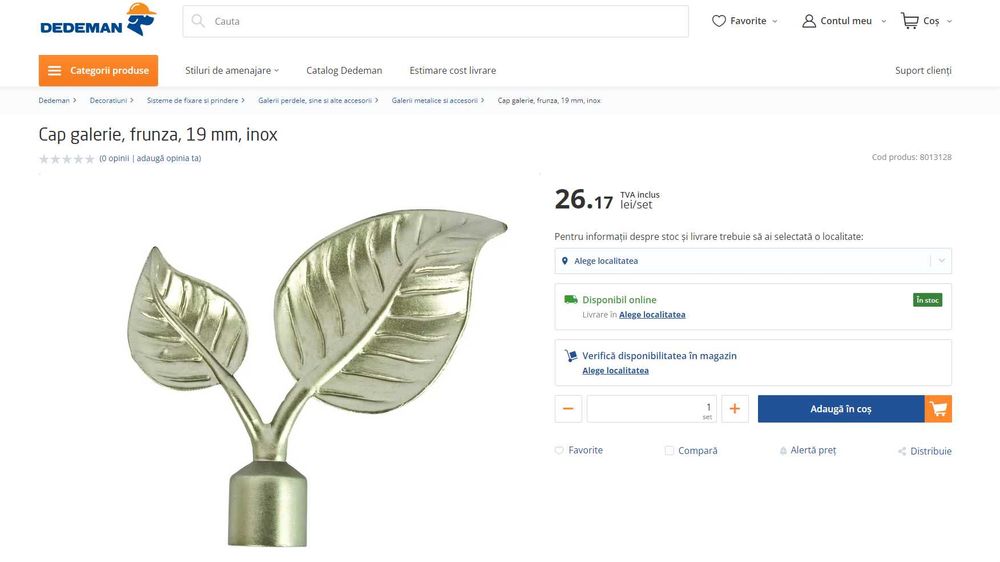Click the Alertă preț bell icon
This screenshot has height=562, width=1000.
(x=783, y=451)
